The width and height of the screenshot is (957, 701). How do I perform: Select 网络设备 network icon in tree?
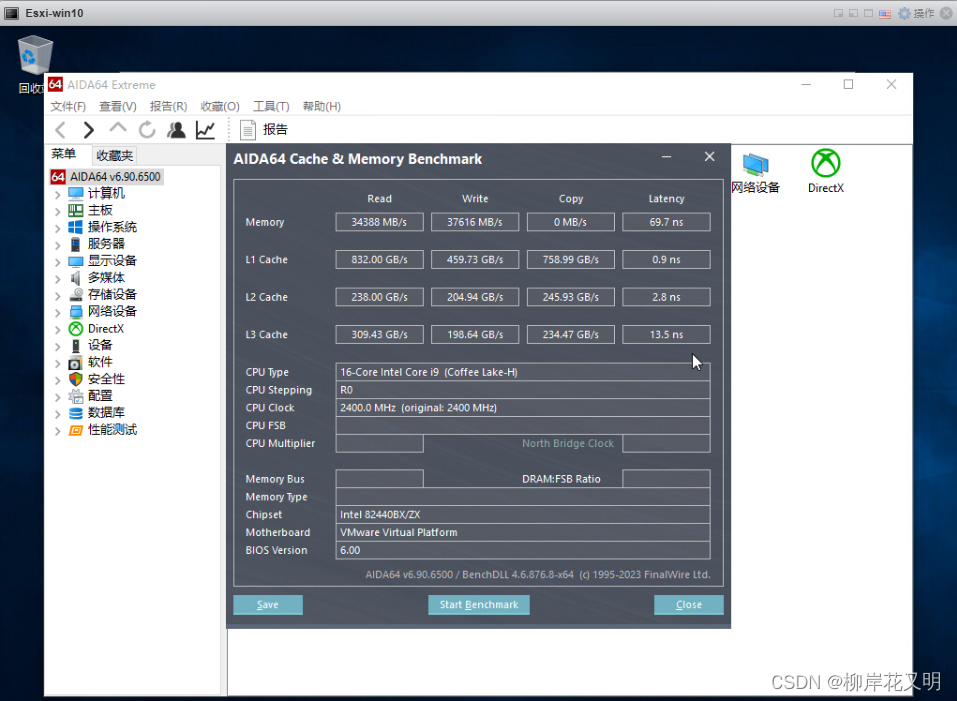[76, 312]
